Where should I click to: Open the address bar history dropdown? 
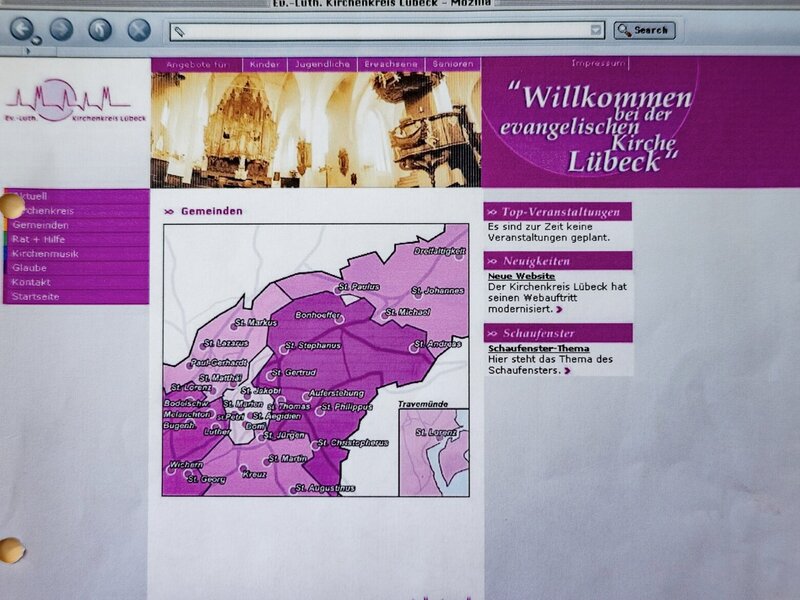(596, 31)
